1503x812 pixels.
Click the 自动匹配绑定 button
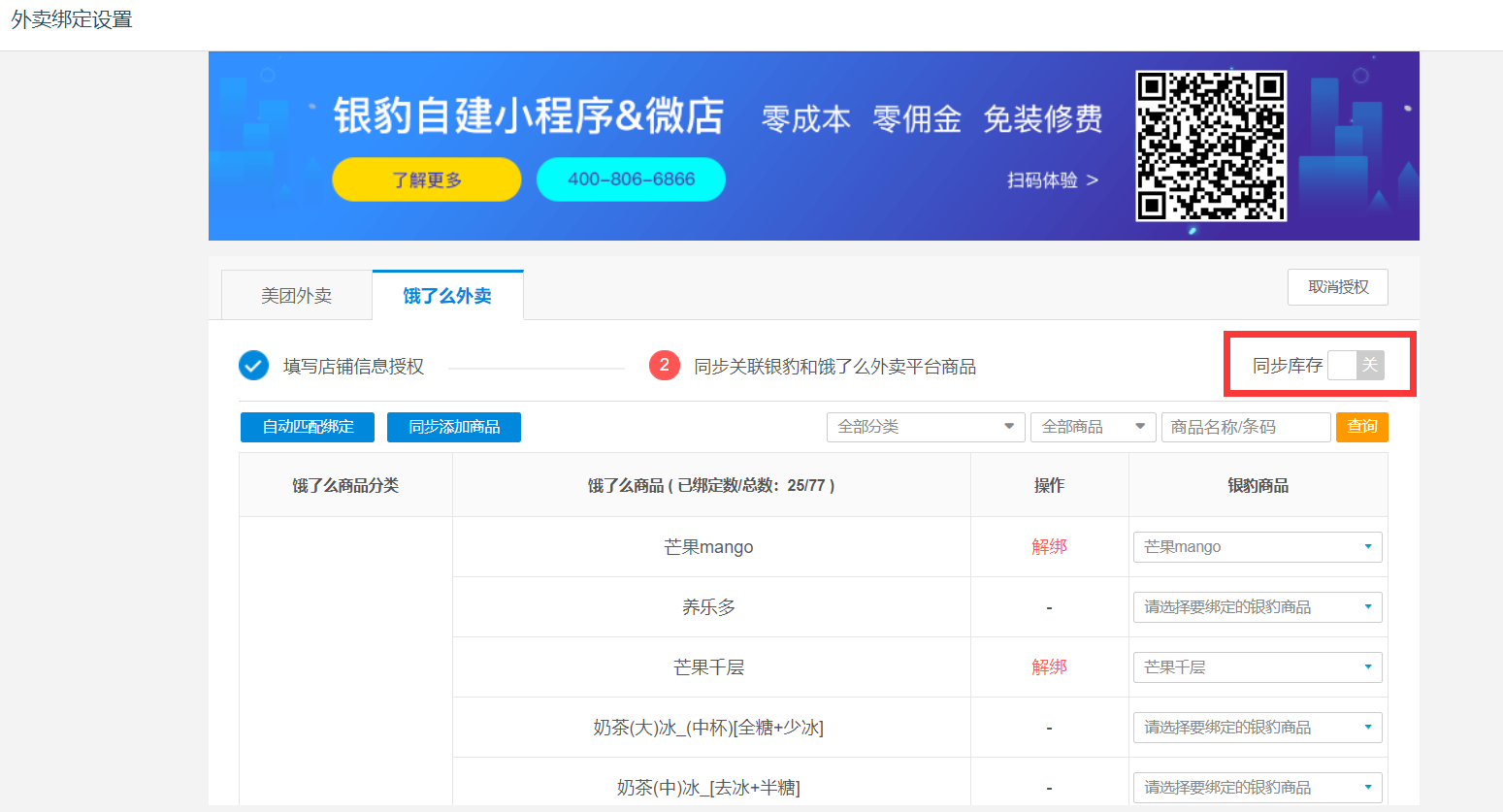[308, 427]
